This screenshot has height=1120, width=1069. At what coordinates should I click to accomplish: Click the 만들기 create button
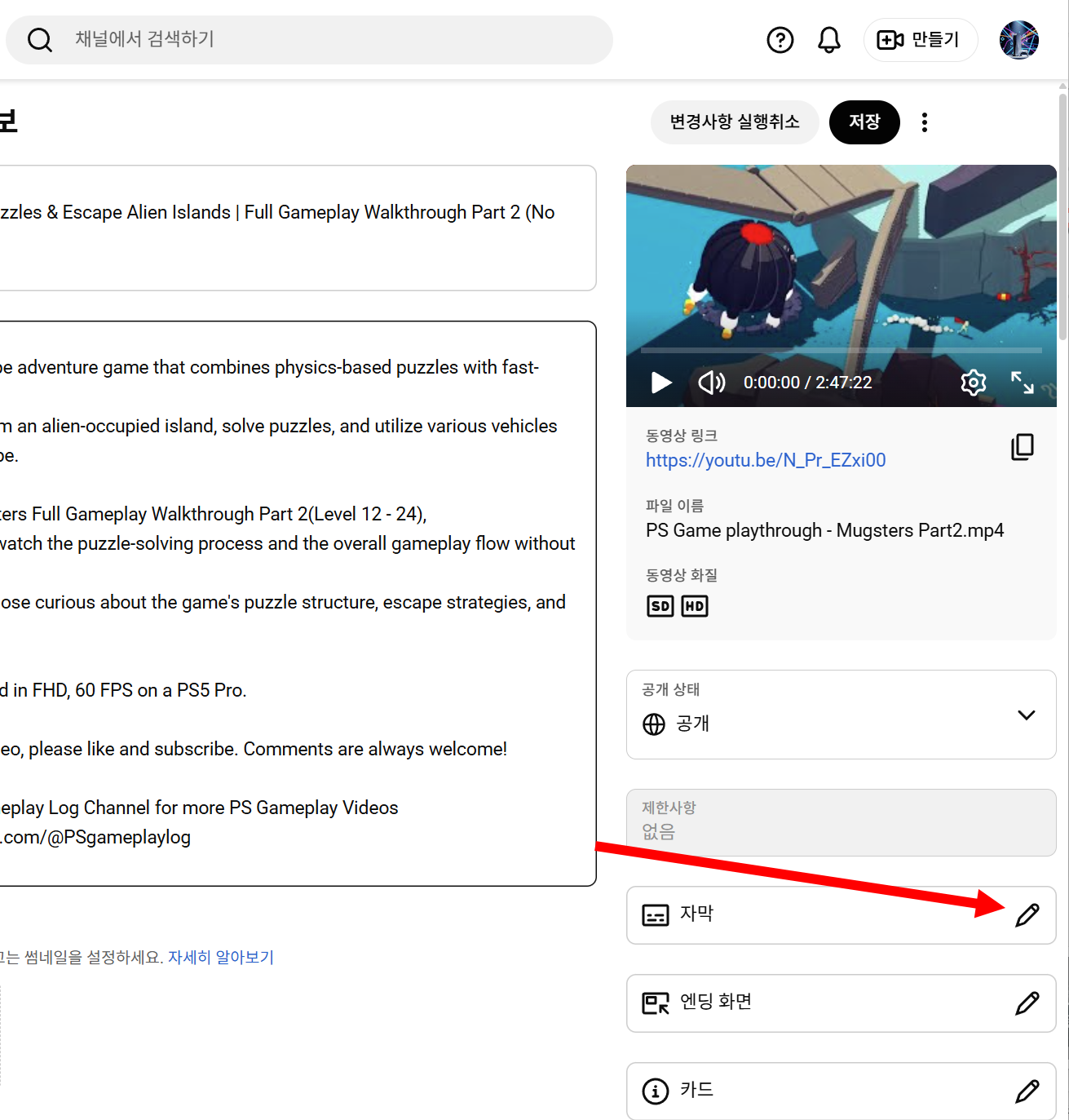point(920,39)
